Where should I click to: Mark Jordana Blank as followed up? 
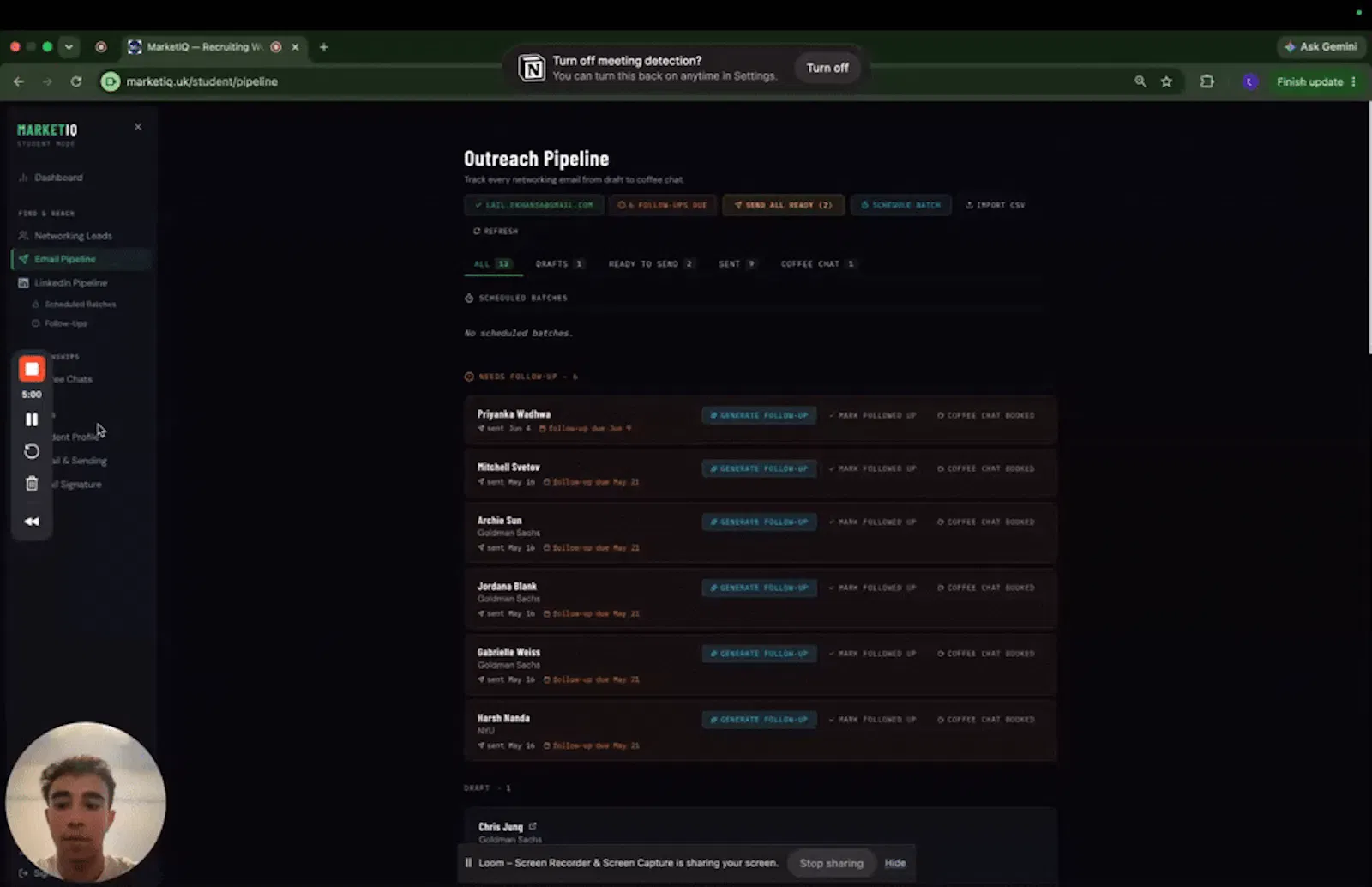click(872, 588)
